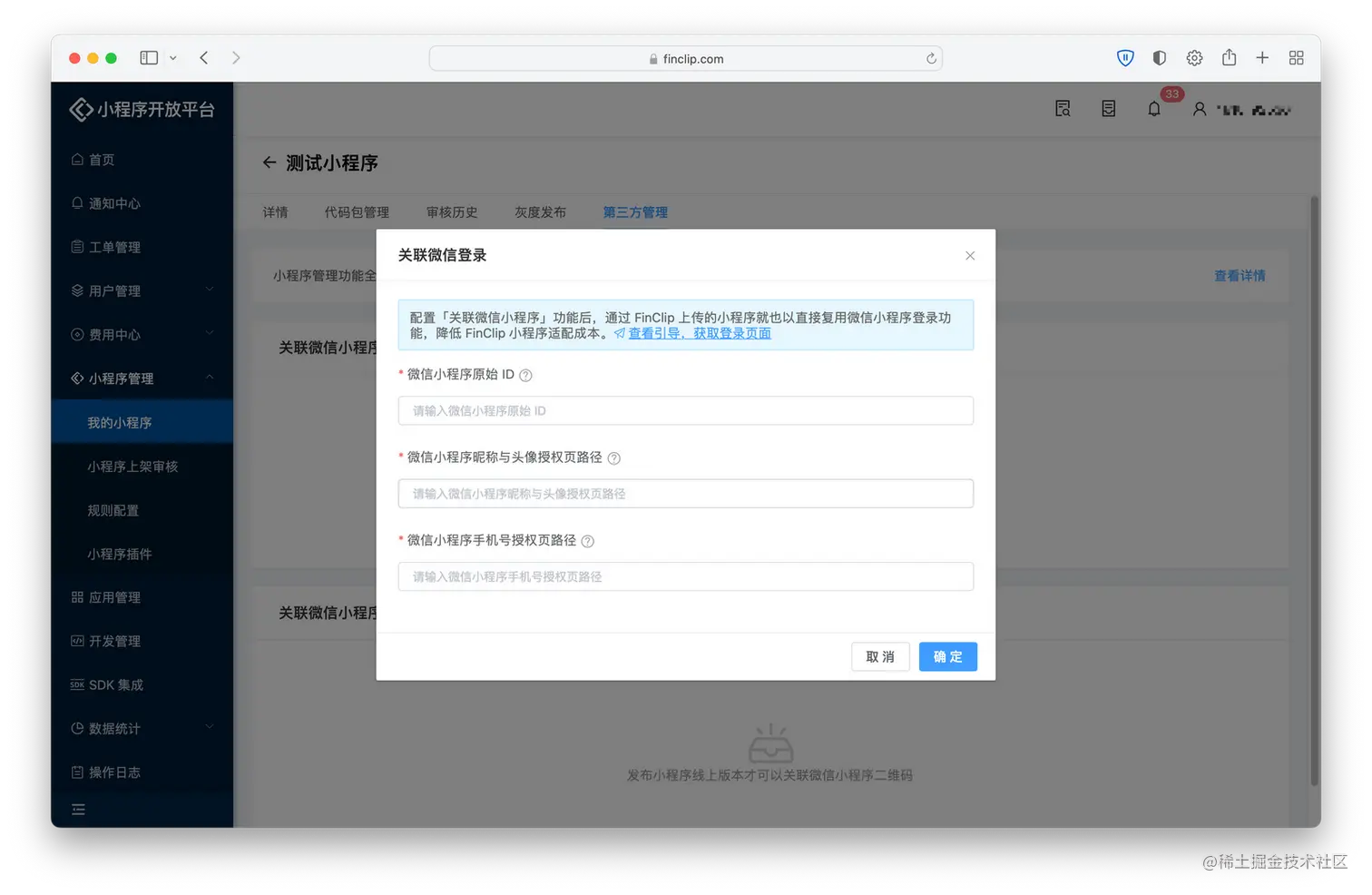Expand the 用户管理 sidebar menu
Viewport: 1372px width, 895px height.
(x=142, y=290)
